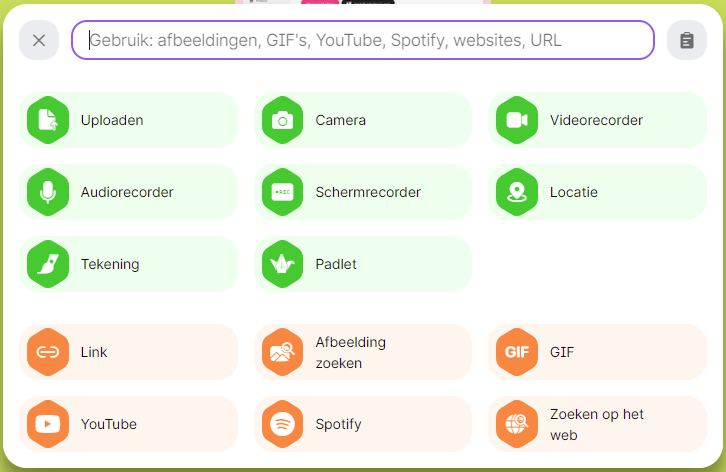Open the Camera option icon
The width and height of the screenshot is (726, 472).
point(282,120)
